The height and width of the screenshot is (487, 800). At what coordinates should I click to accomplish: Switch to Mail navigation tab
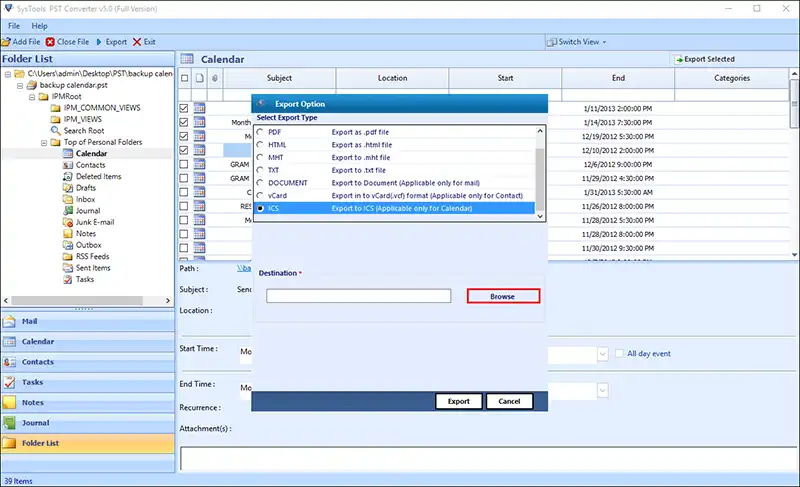(x=87, y=321)
